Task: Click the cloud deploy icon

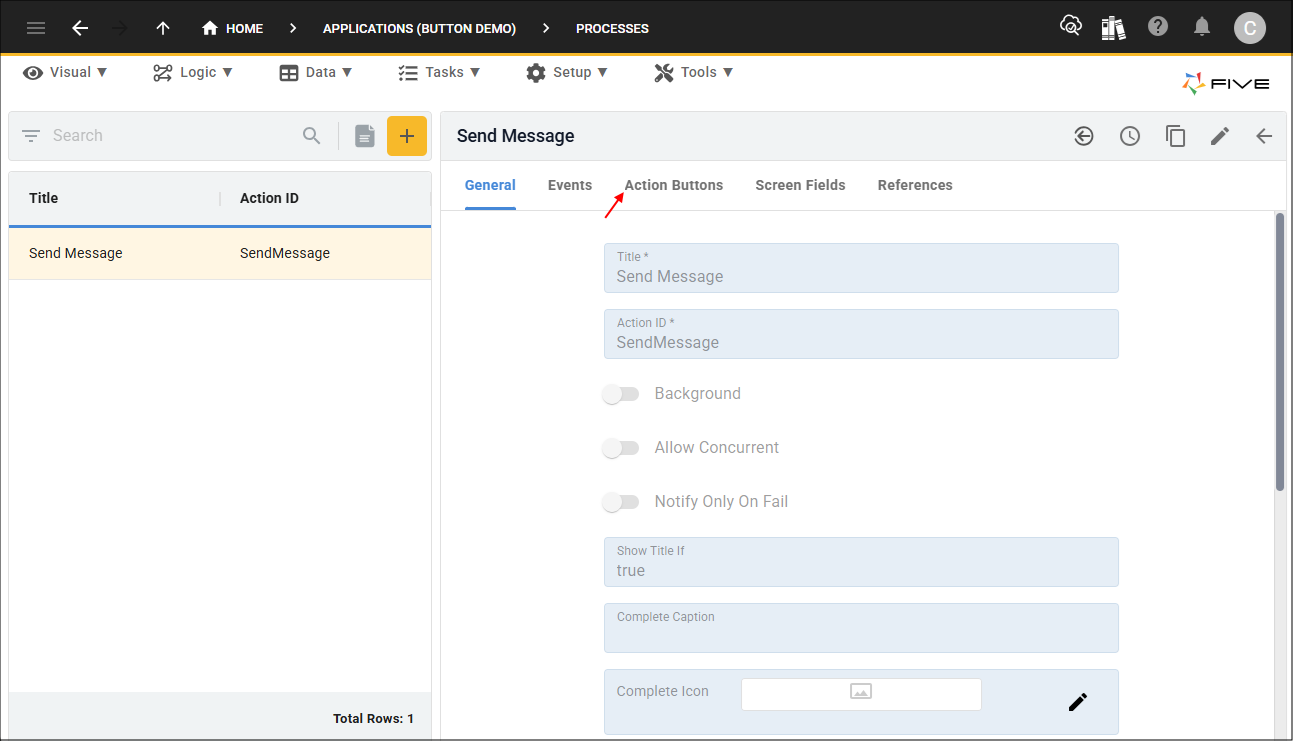Action: [x=1071, y=27]
